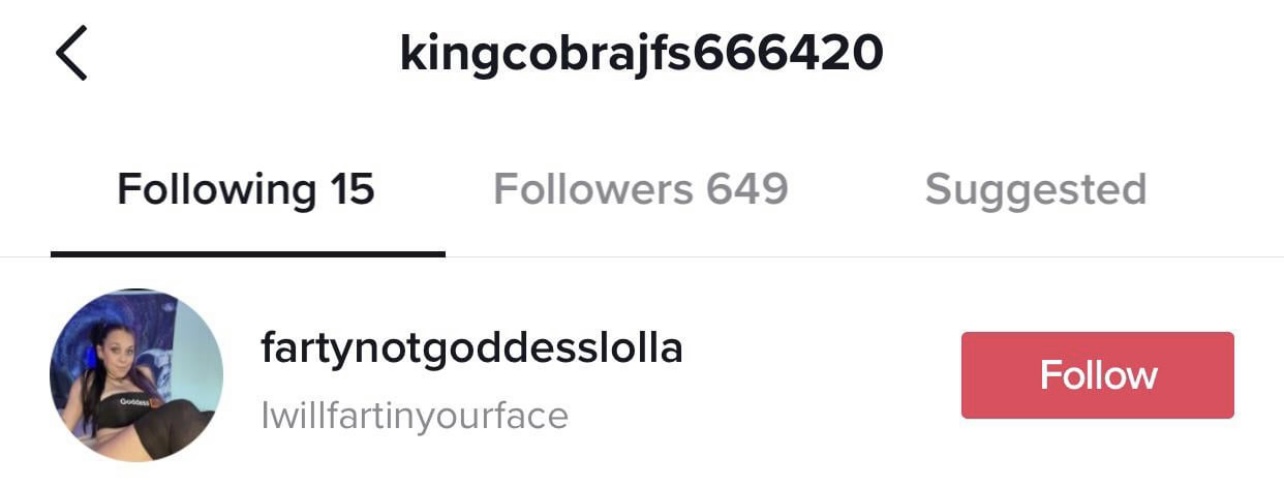Tap the back arrow beside kingcobrajfs666420
This screenshot has height=497, width=1284.
coord(71,53)
